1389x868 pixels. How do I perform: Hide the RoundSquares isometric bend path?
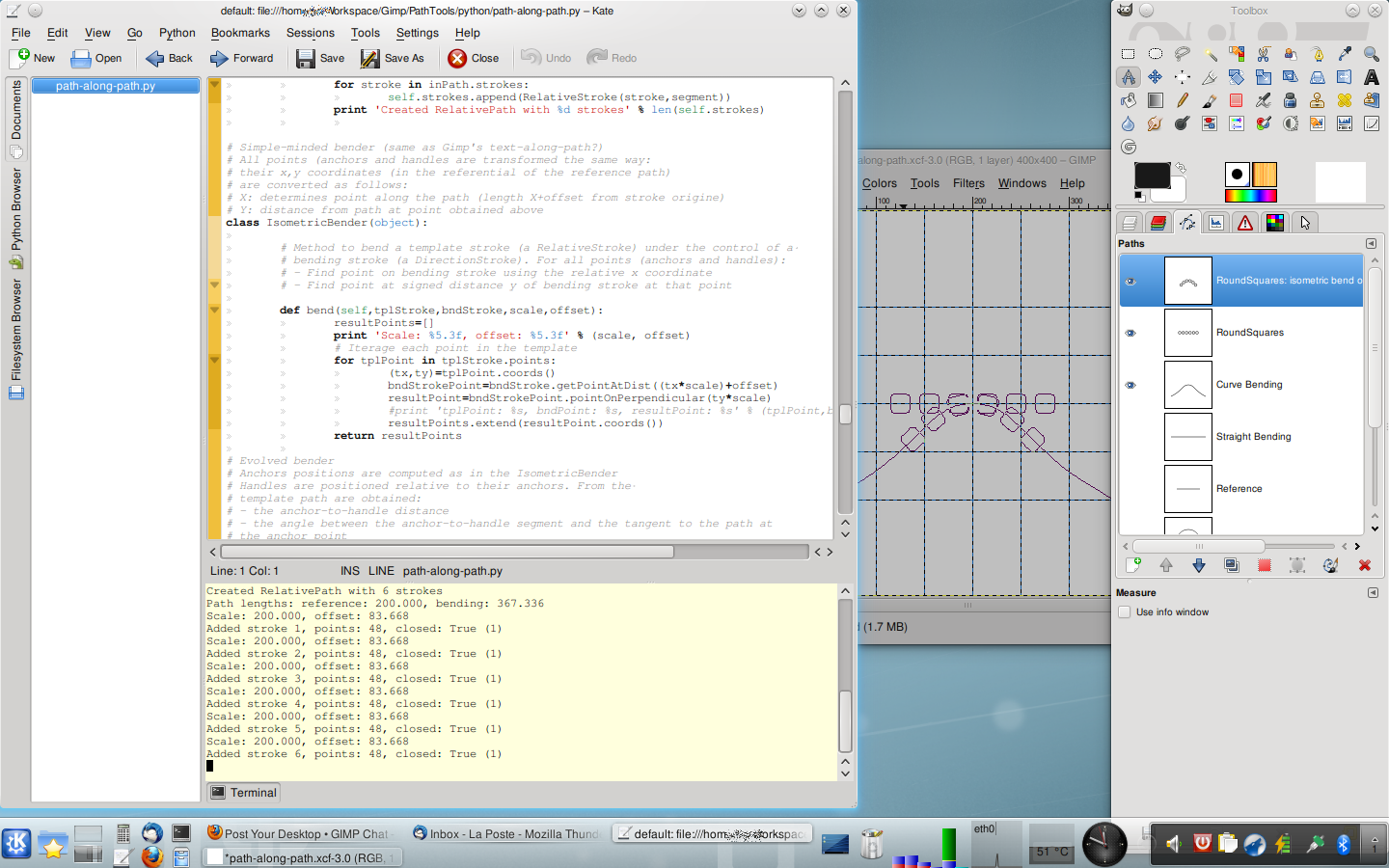[1130, 282]
